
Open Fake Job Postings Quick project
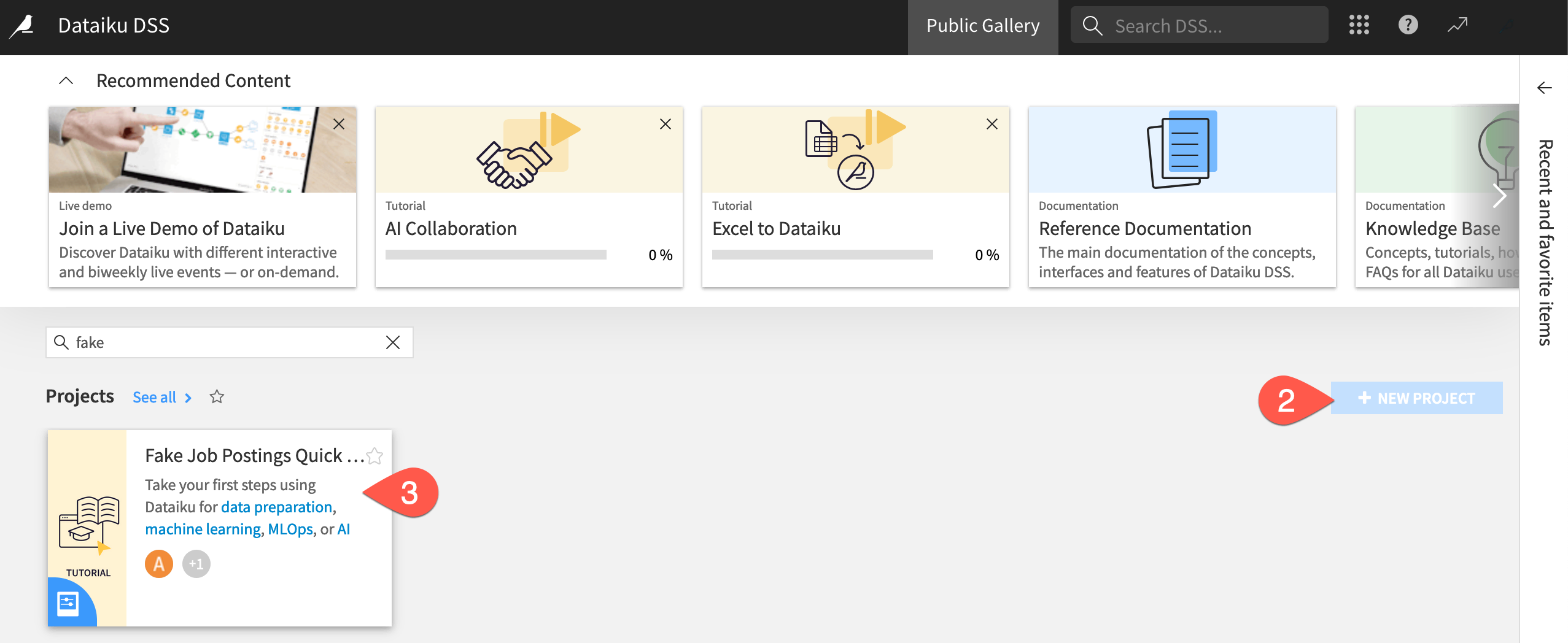click(x=255, y=455)
